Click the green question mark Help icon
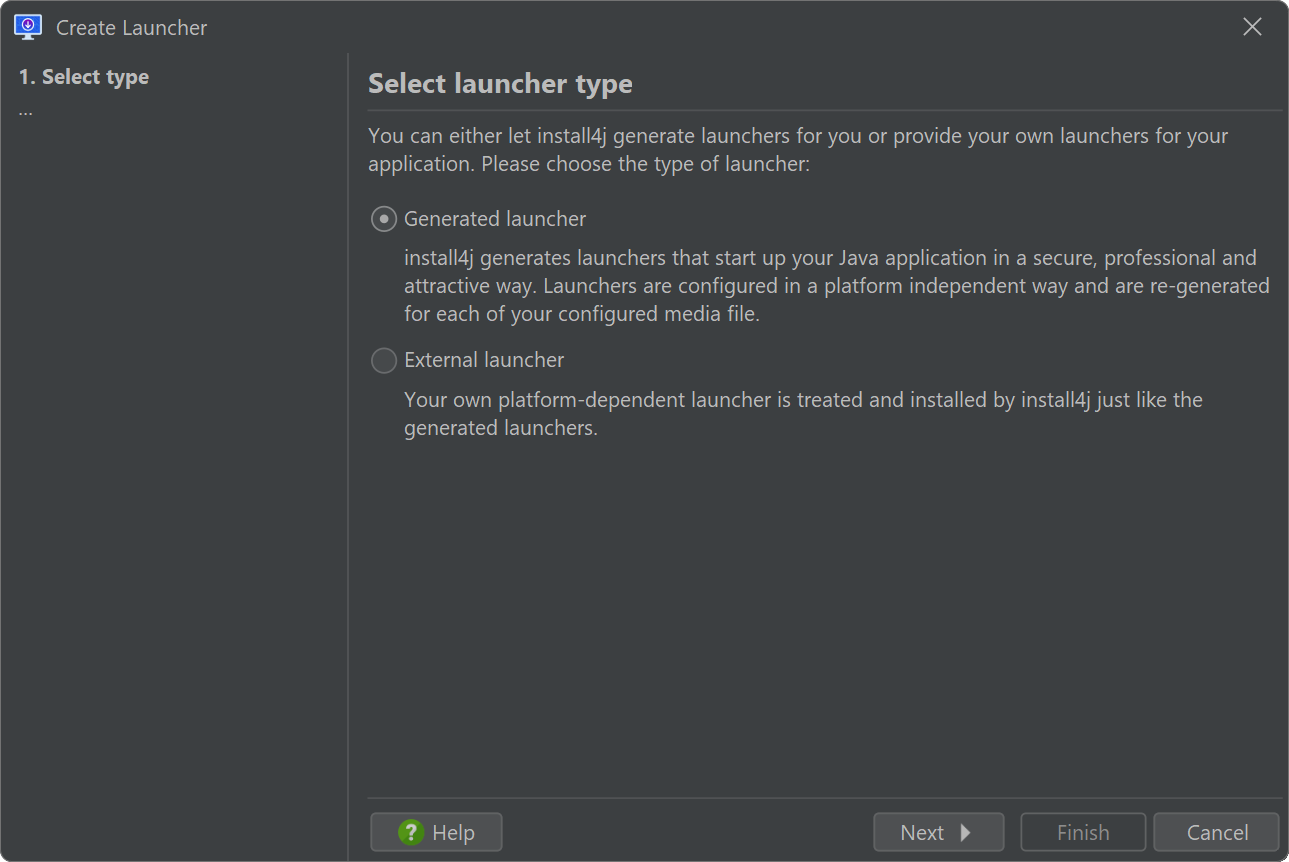The height and width of the screenshot is (862, 1289). coord(411,832)
